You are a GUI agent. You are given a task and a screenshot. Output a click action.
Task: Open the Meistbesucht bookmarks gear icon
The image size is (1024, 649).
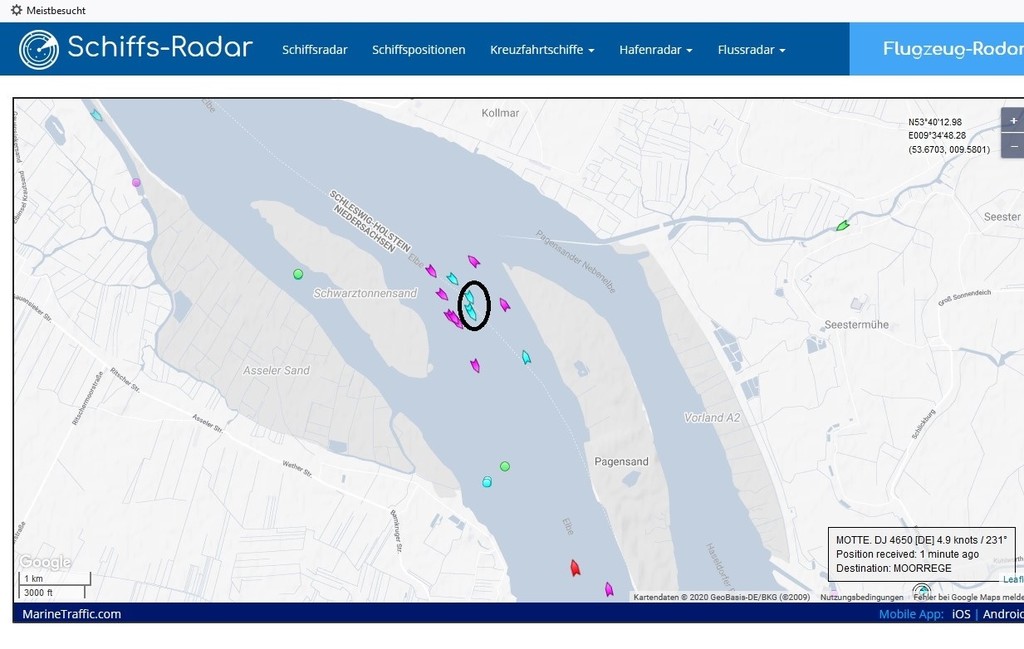click(16, 10)
